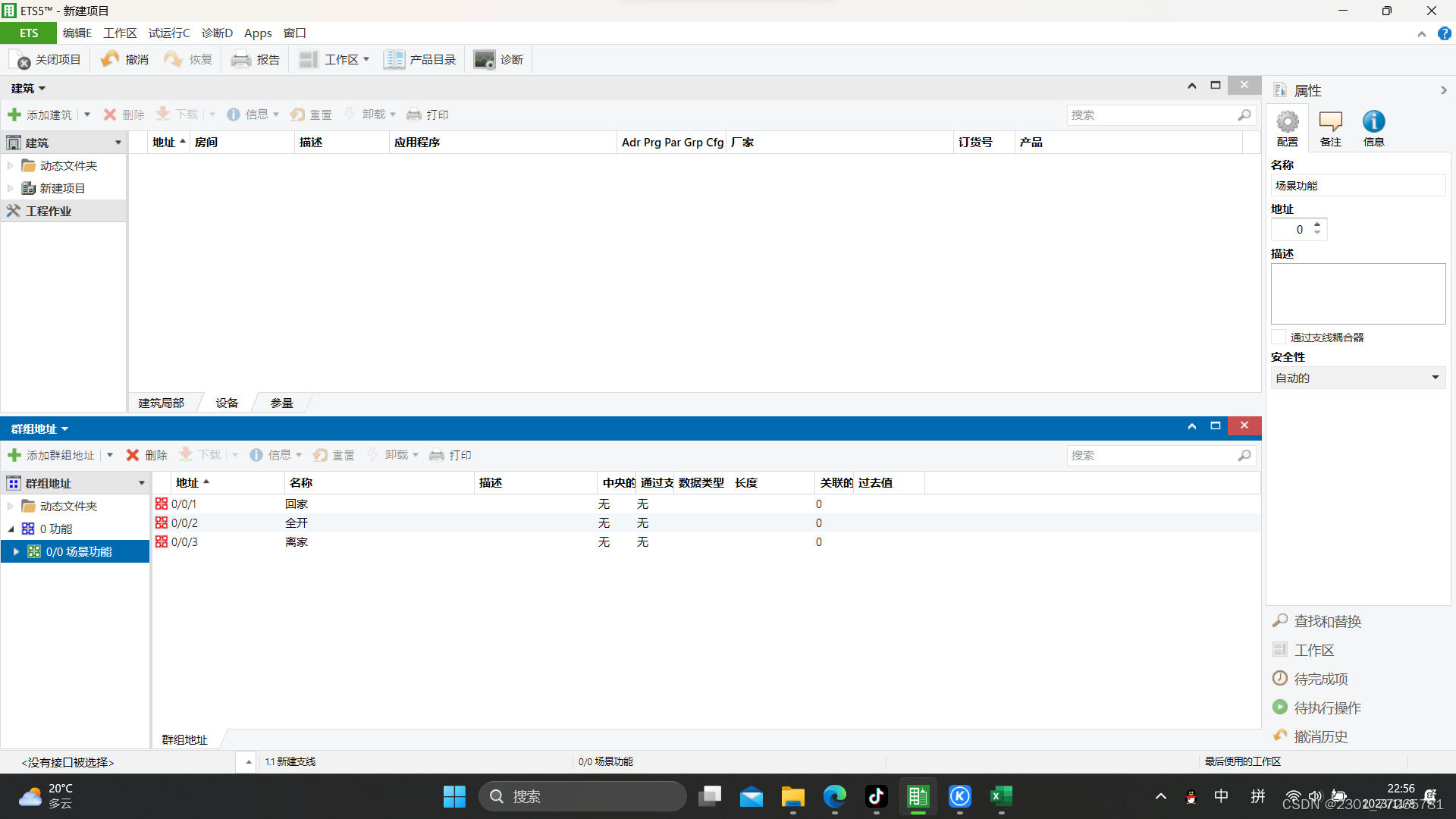Switch to the 设备 tab

pyautogui.click(x=227, y=403)
